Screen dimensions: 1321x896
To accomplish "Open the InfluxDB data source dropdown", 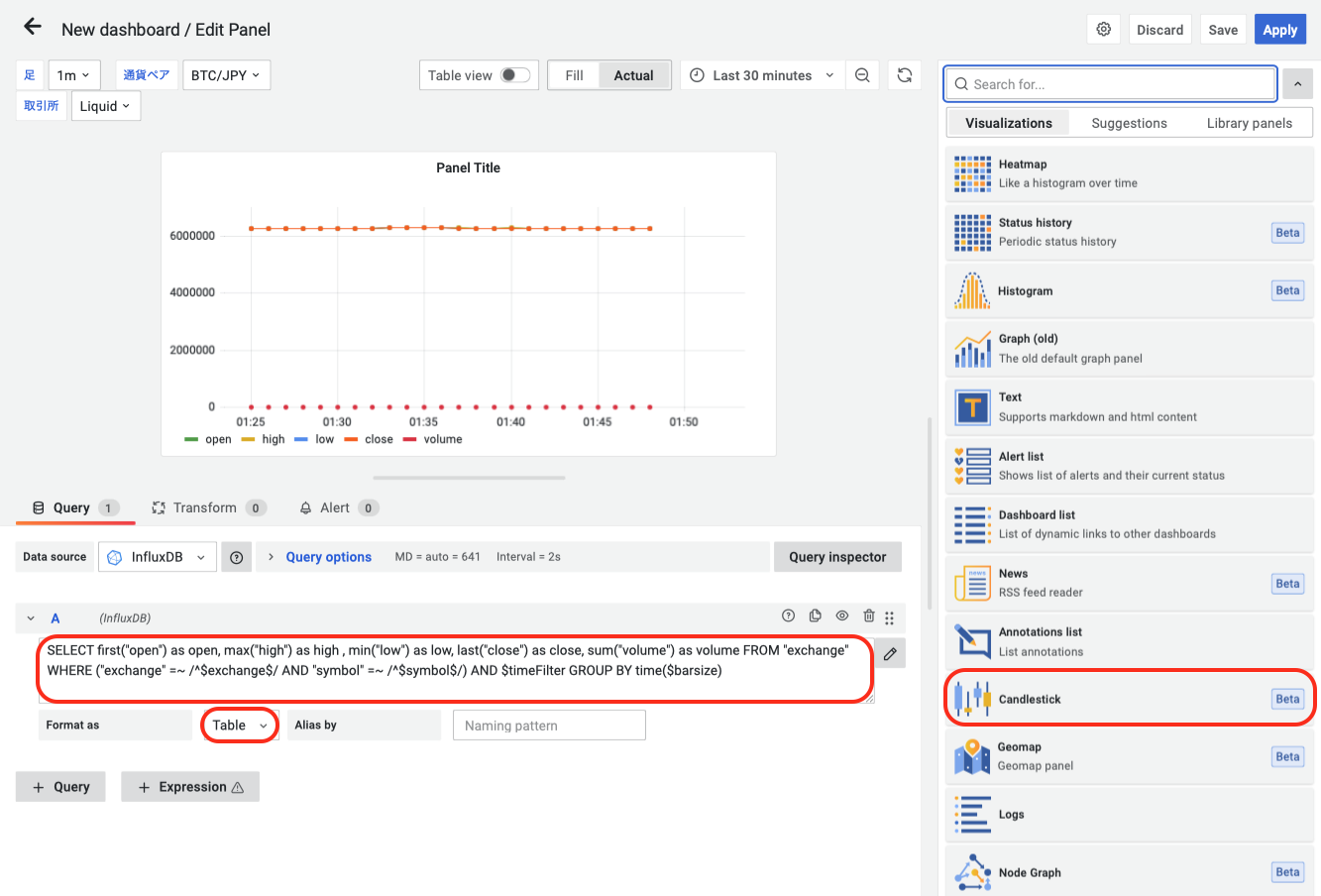I will pyautogui.click(x=158, y=557).
